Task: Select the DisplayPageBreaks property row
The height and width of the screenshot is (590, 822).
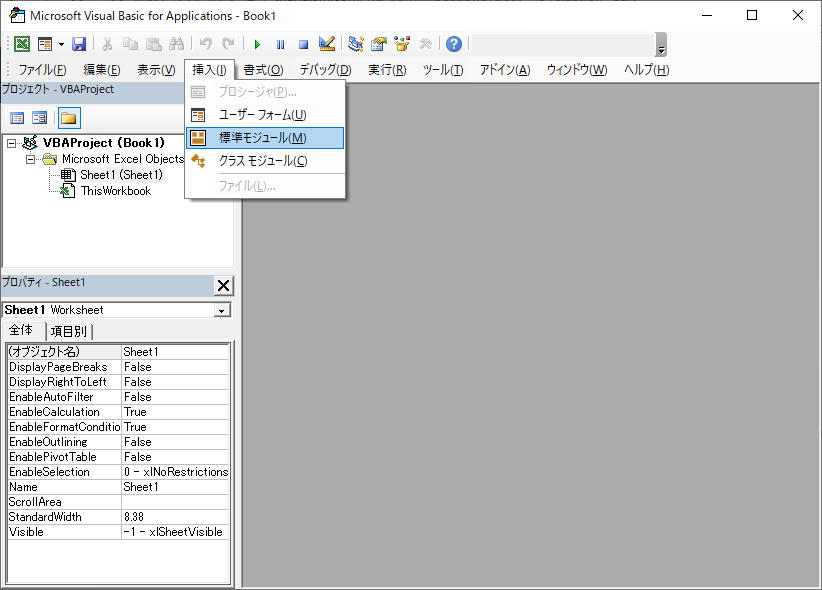Action: [118, 367]
